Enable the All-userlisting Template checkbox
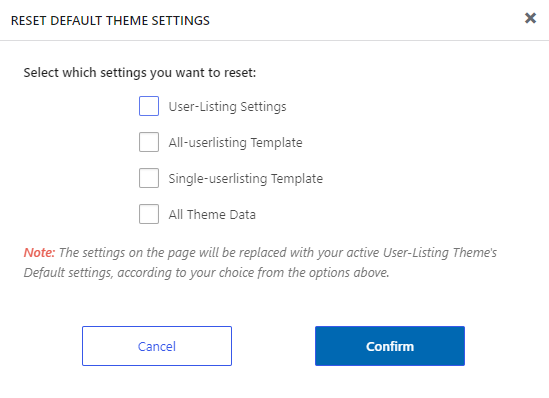Viewport: 549px width, 398px height. 149,142
